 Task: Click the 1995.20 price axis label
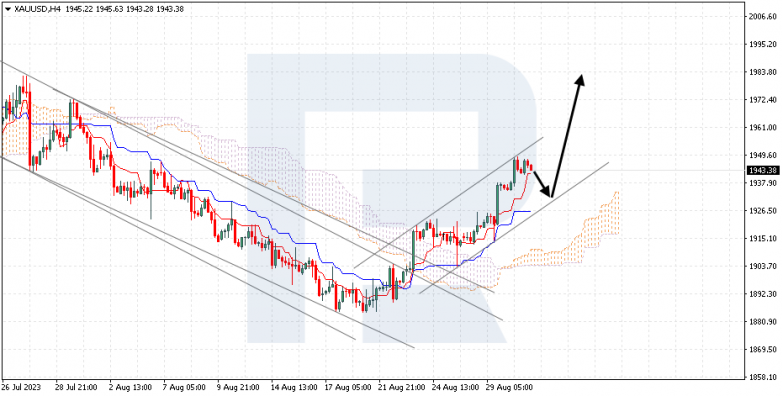763,44
